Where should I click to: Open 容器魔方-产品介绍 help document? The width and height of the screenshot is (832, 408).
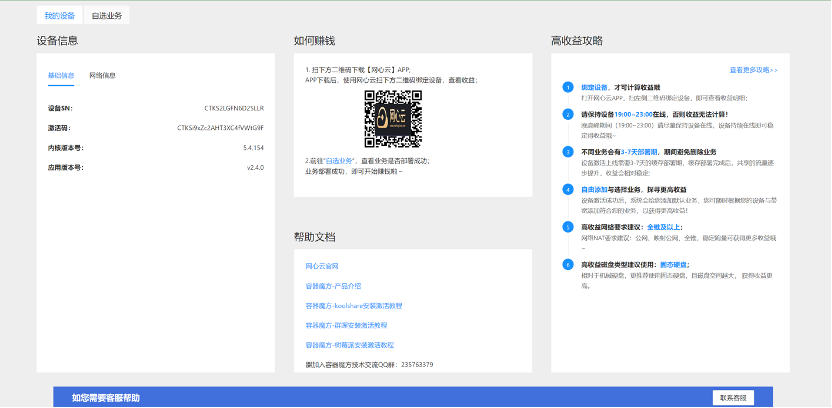pos(333,286)
